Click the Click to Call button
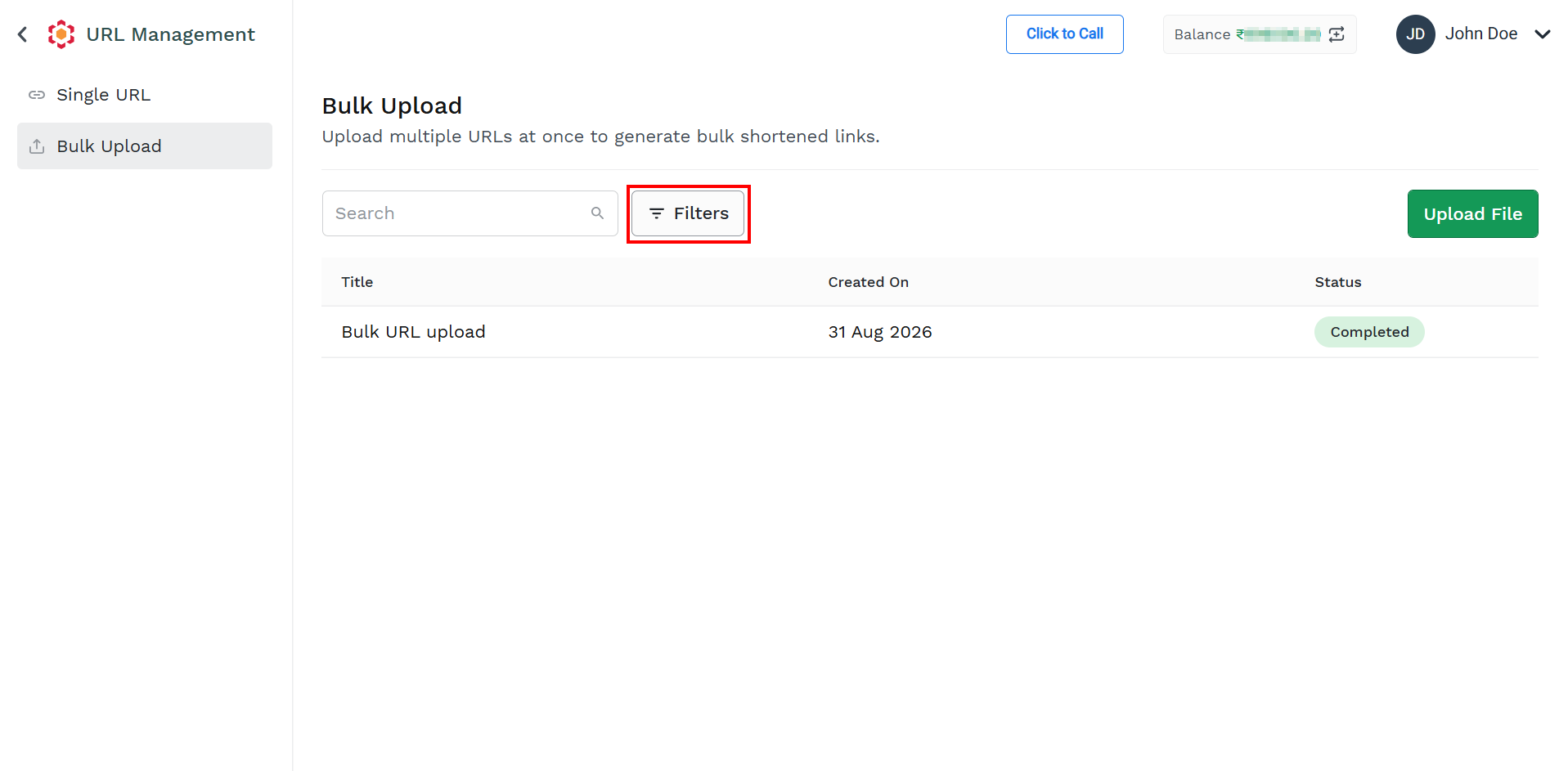 click(x=1064, y=34)
